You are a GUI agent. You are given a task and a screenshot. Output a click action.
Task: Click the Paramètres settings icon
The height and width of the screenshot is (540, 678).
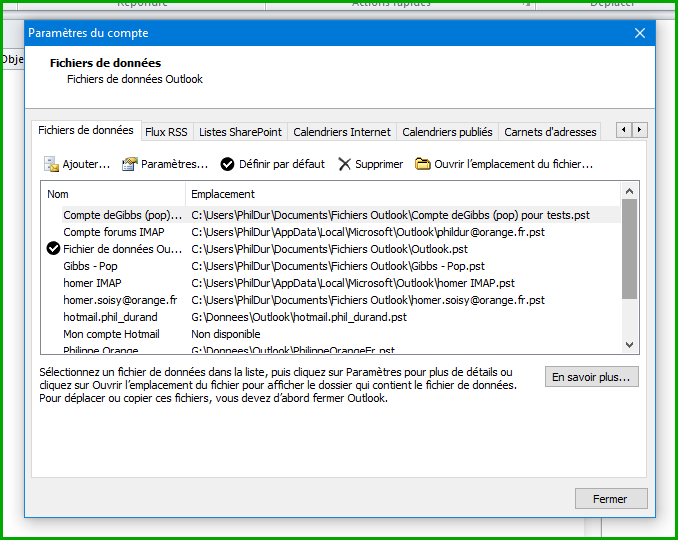(x=129, y=164)
